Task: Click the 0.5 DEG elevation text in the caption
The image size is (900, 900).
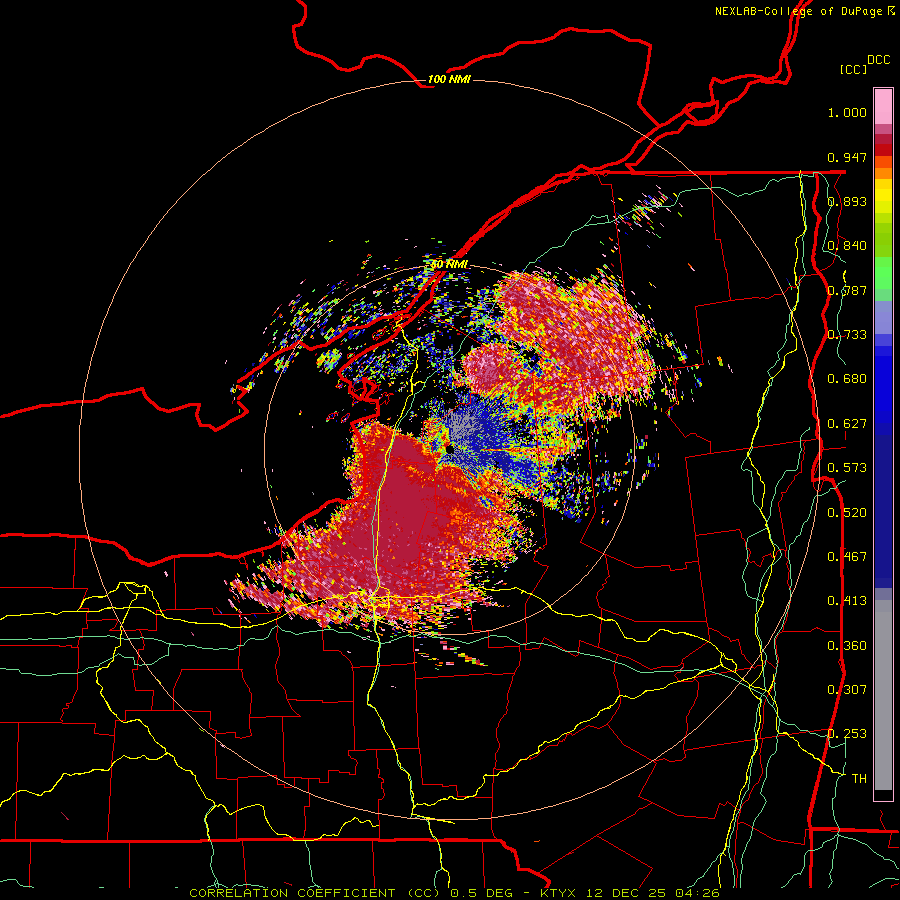Action: coord(483,893)
